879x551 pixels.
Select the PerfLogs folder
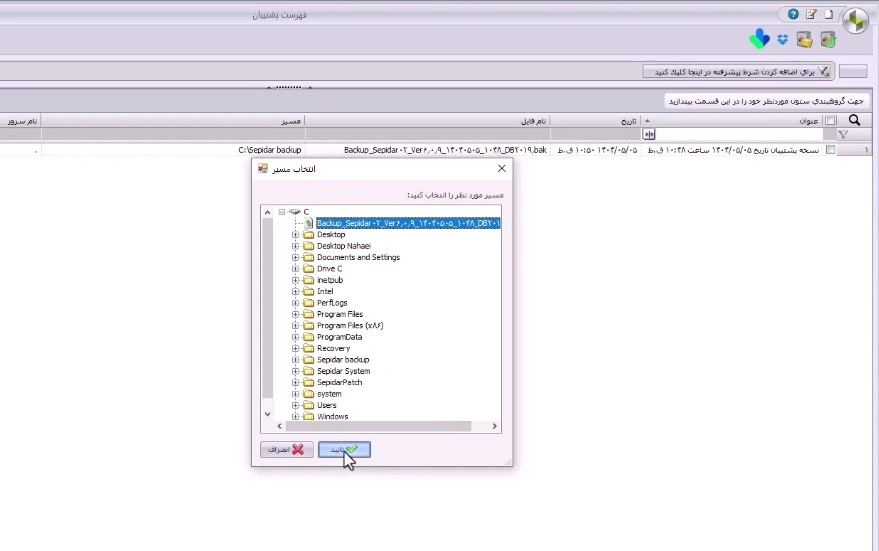point(332,303)
